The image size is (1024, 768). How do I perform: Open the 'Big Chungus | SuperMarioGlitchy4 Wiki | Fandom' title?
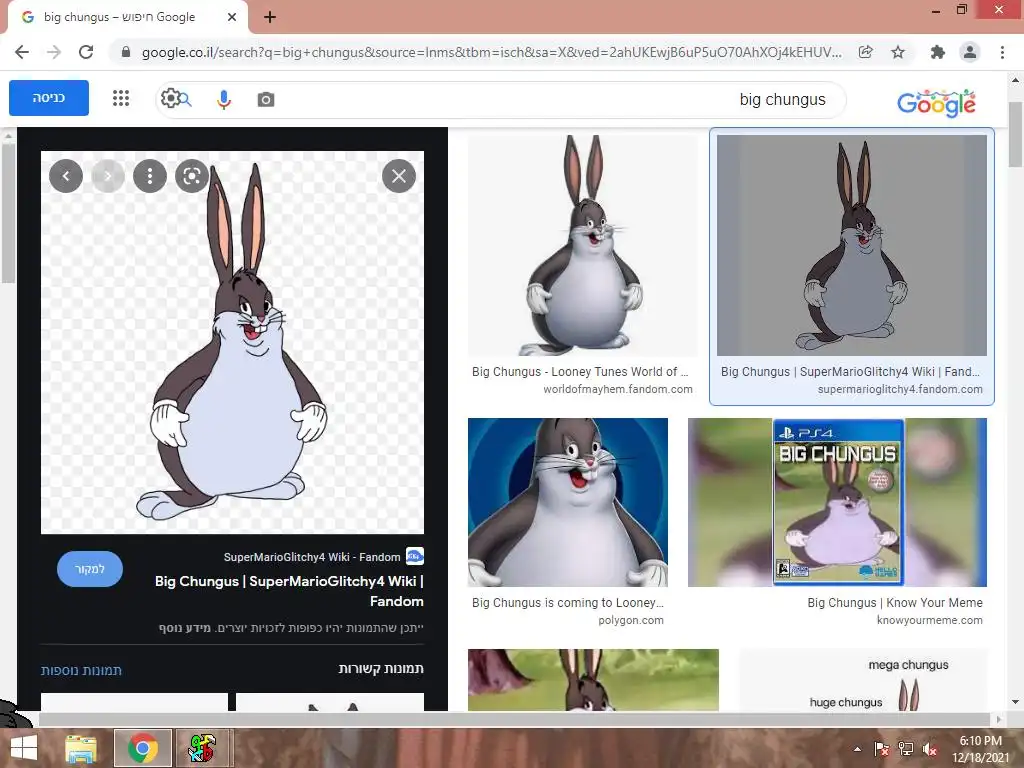point(289,591)
